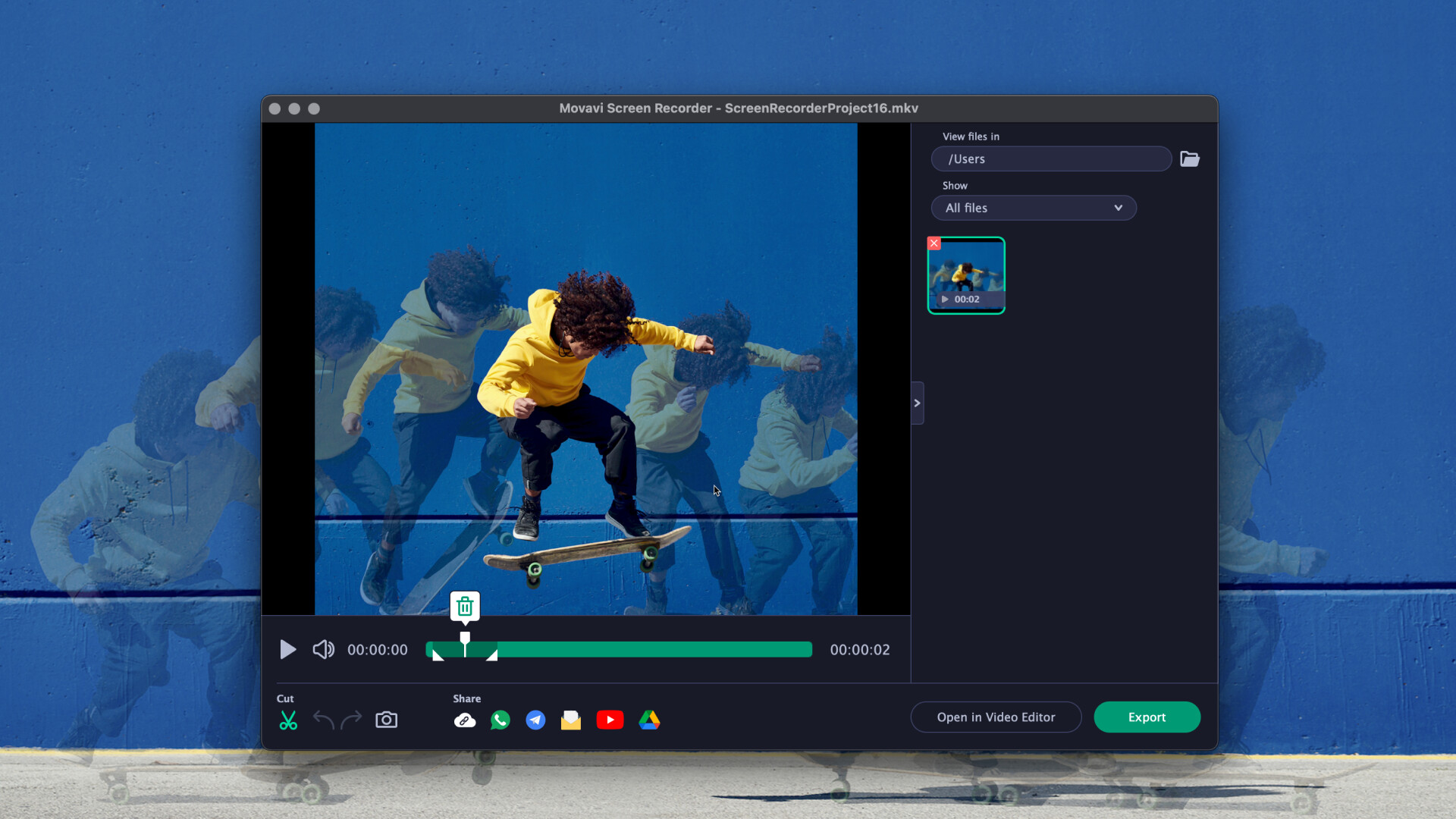Viewport: 1456px width, 819px height.
Task: Click the Undo arrow icon
Action: tap(323, 720)
